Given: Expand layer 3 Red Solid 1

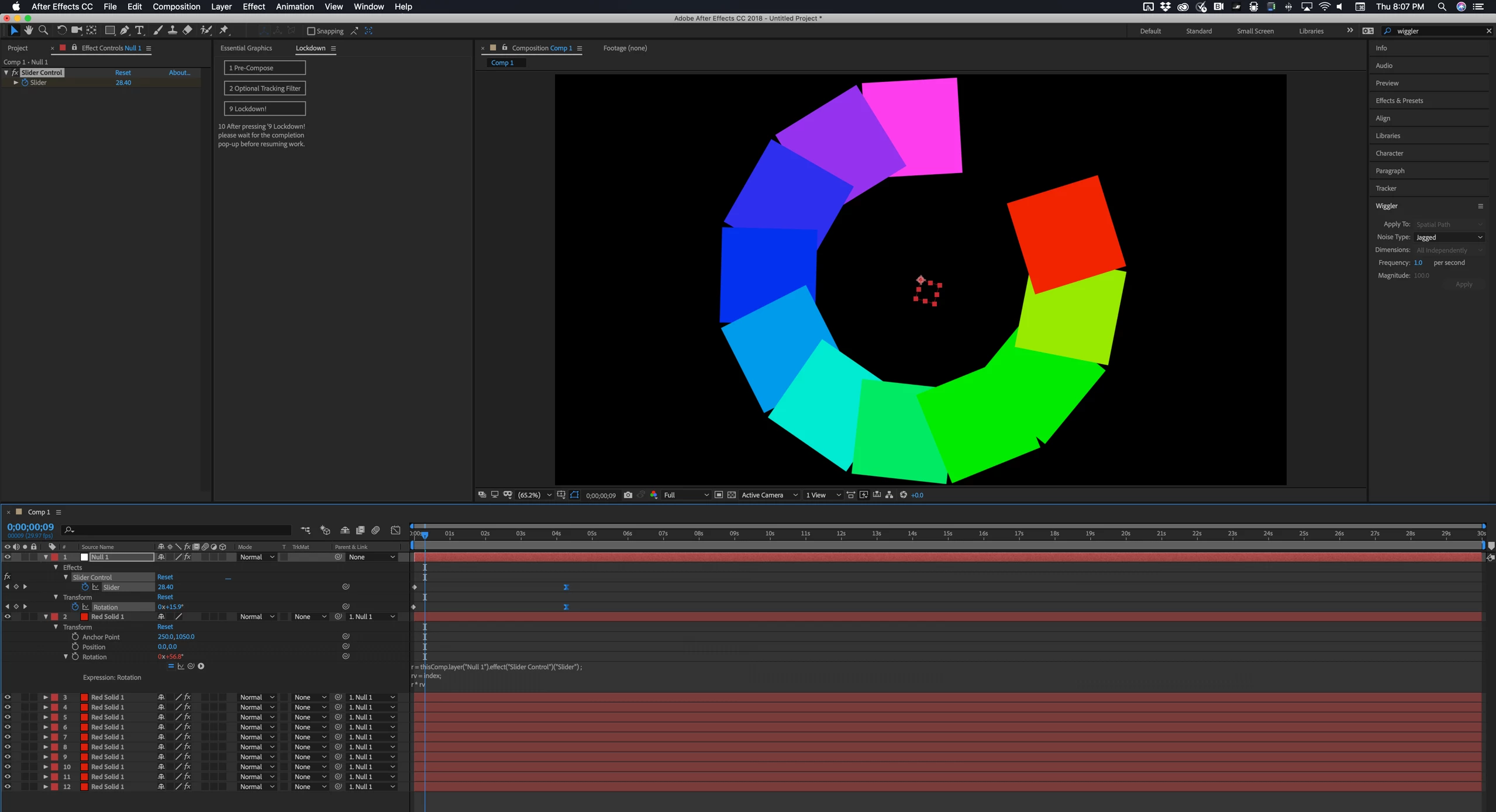Looking at the screenshot, I should (x=45, y=697).
